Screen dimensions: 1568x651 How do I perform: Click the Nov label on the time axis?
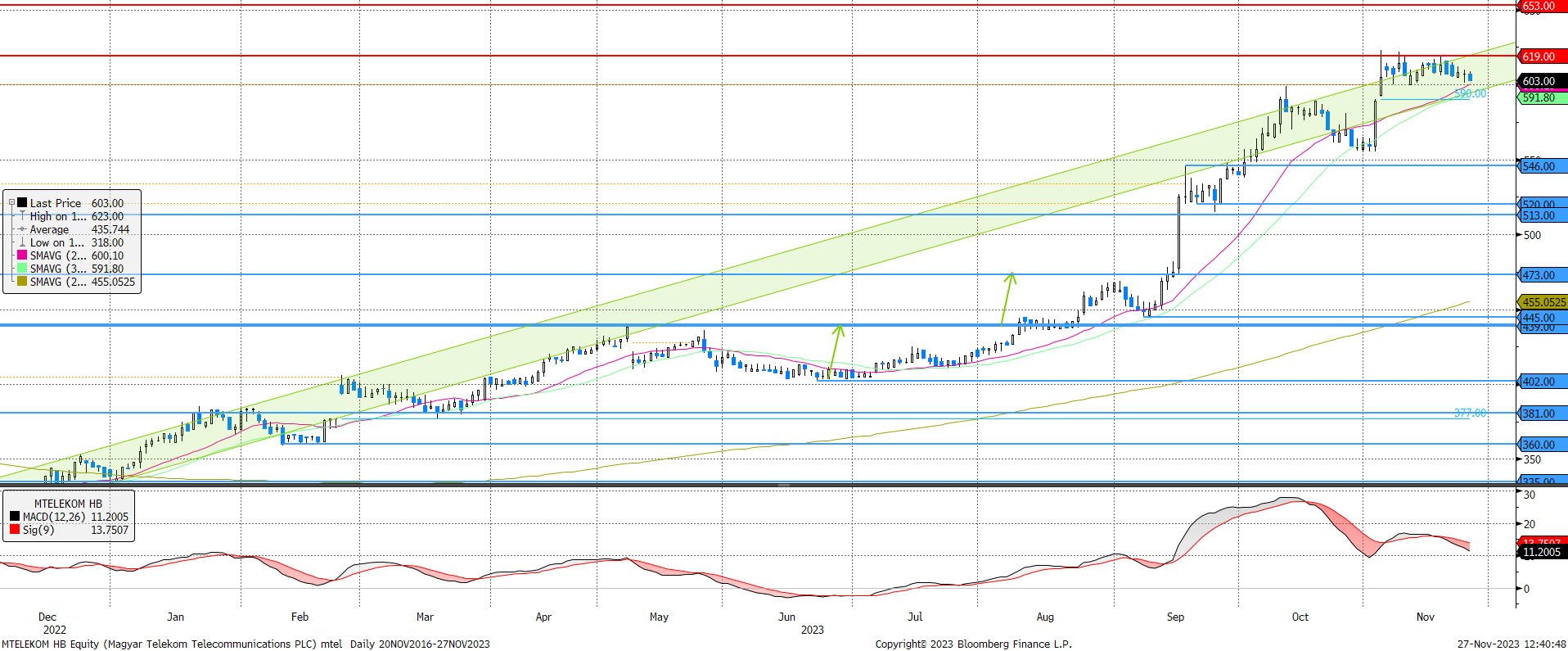[x=1425, y=617]
